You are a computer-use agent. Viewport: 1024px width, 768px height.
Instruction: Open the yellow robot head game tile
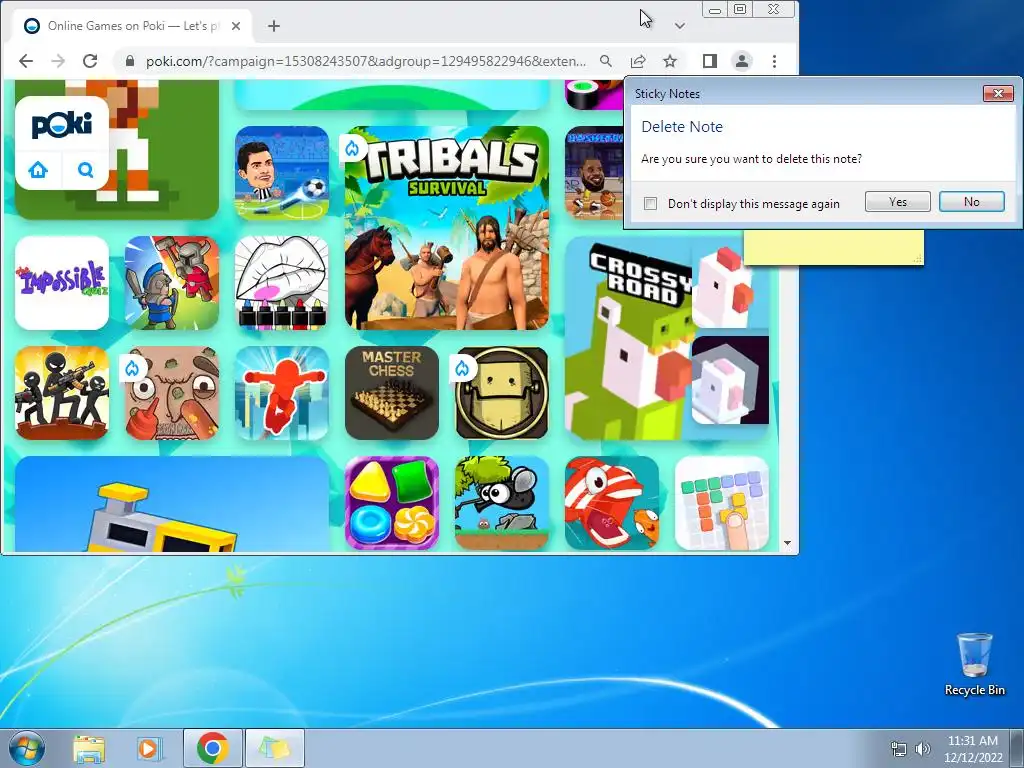pyautogui.click(x=502, y=392)
